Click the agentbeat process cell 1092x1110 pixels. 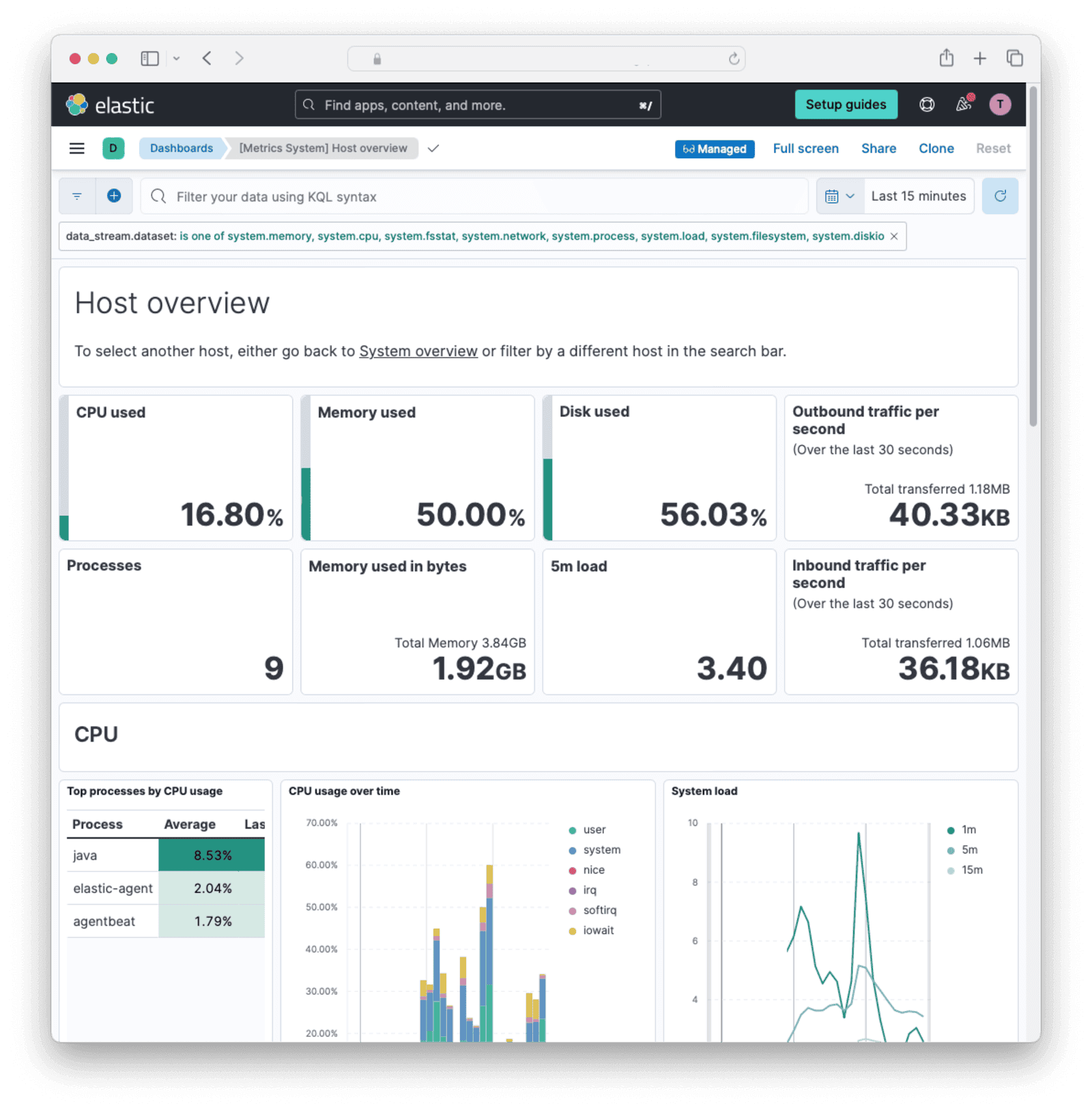(113, 921)
